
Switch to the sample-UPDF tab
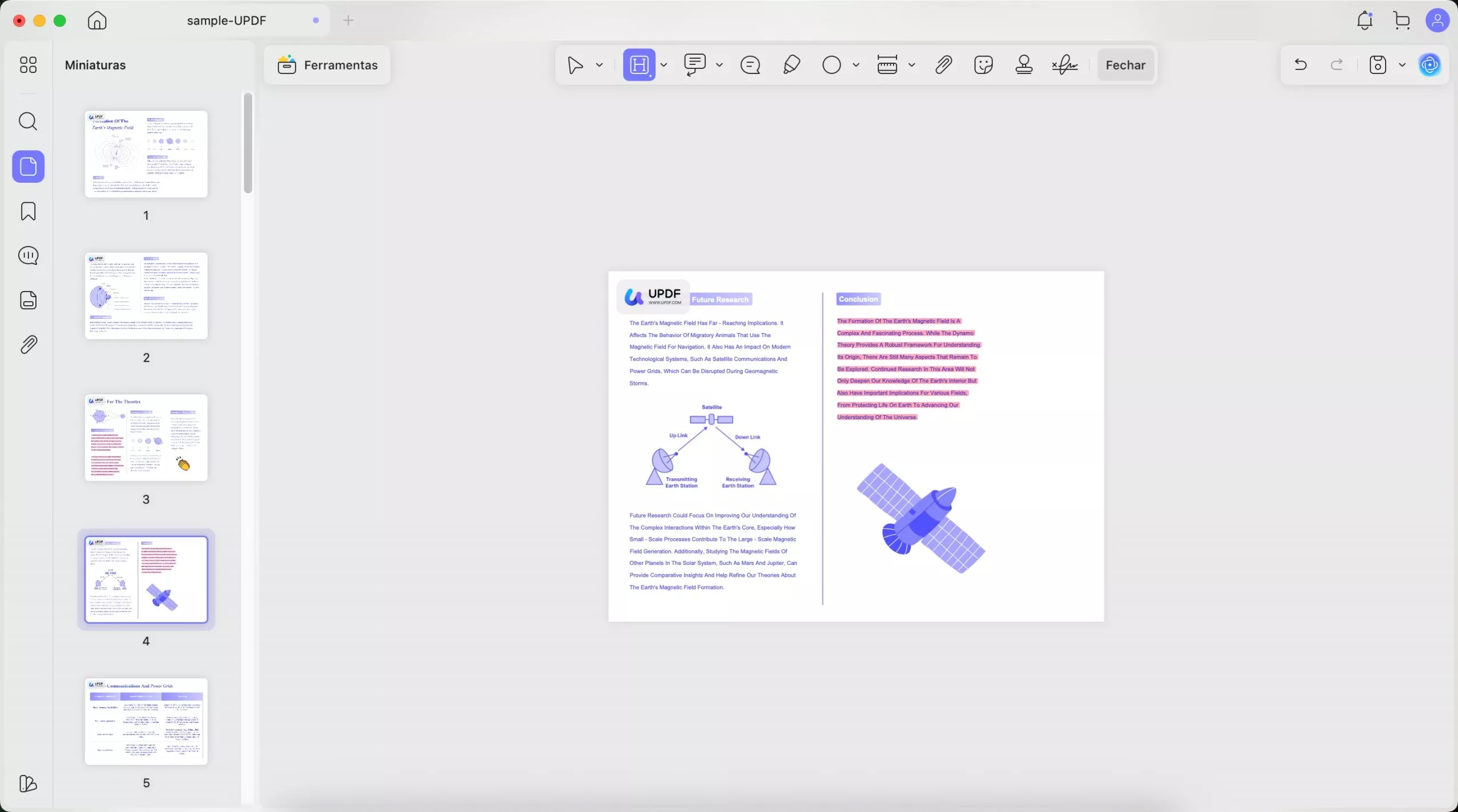pos(227,20)
